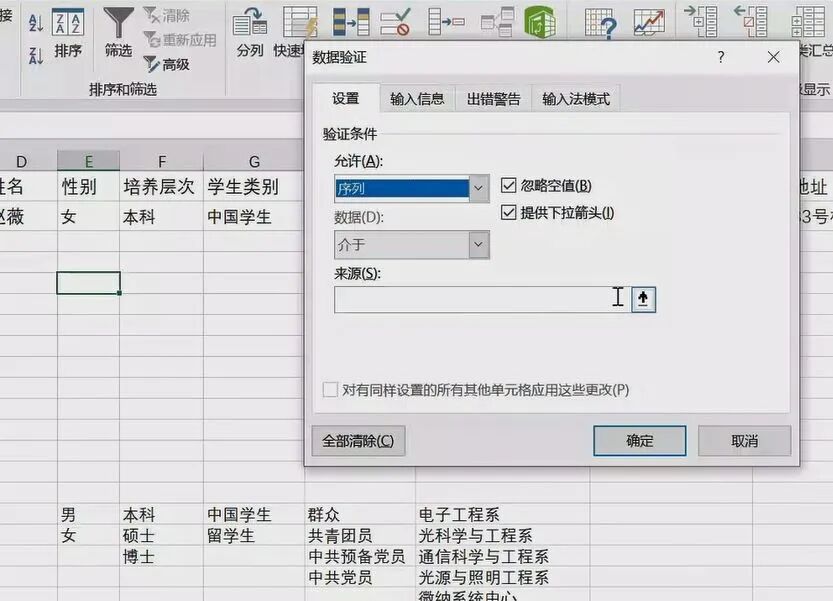Confirm settings with the OK button

click(x=639, y=440)
